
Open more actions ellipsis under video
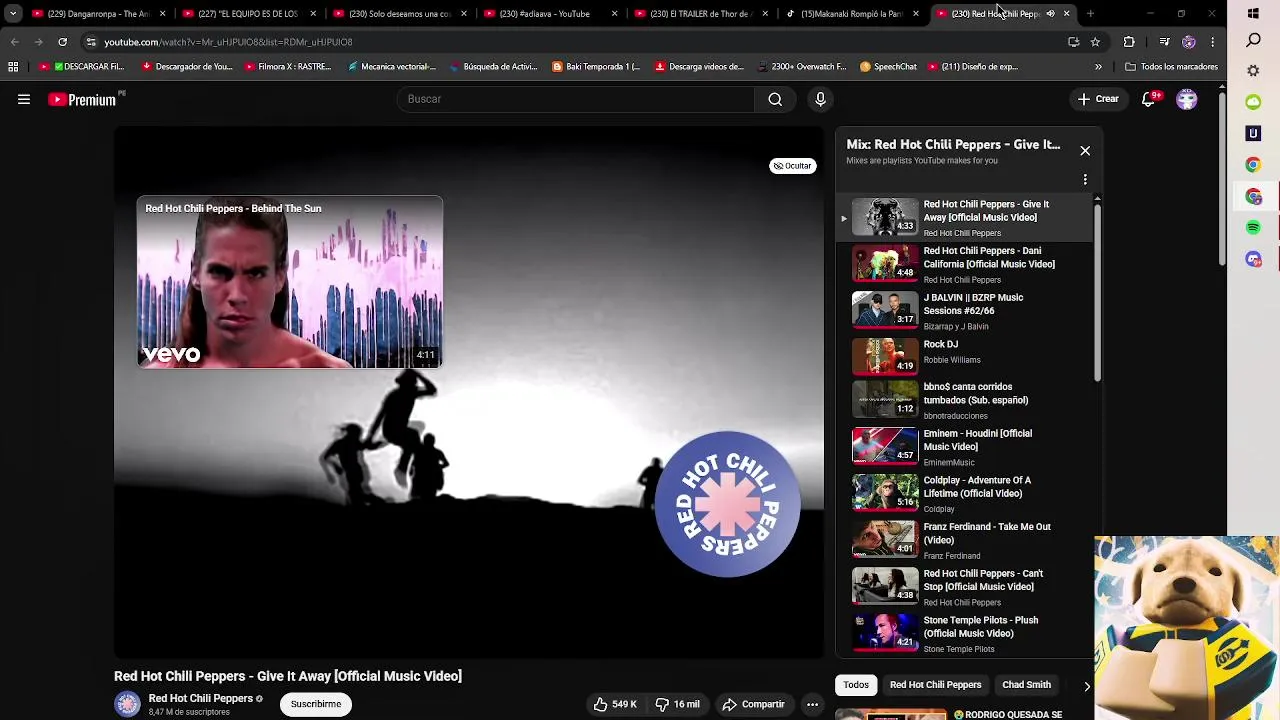[812, 704]
